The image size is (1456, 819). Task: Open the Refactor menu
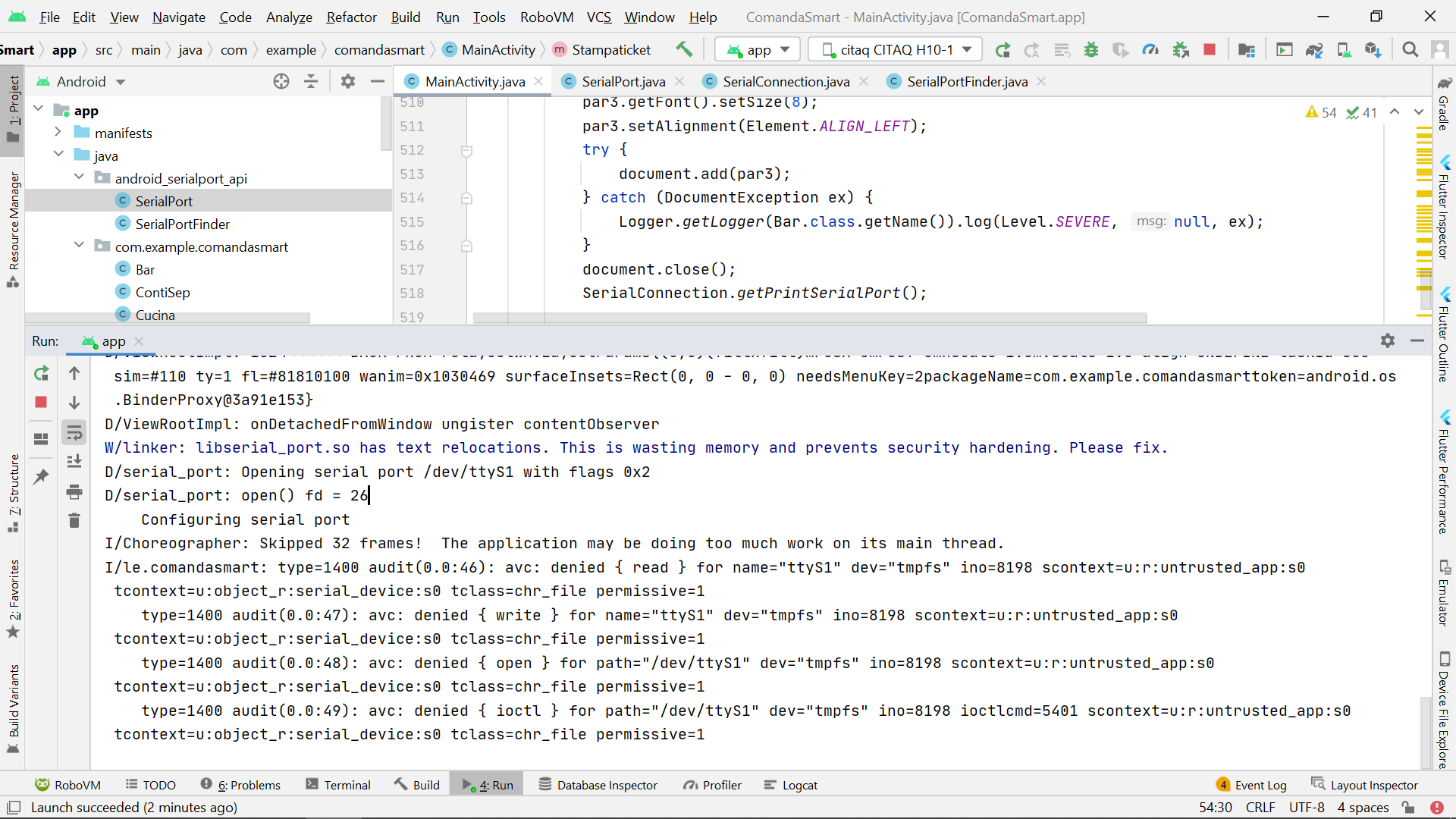(351, 17)
